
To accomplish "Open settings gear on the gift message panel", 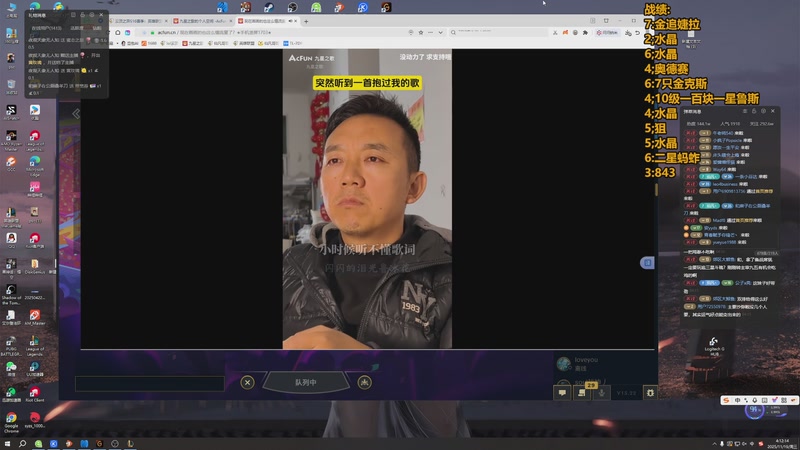I will pos(92,15).
